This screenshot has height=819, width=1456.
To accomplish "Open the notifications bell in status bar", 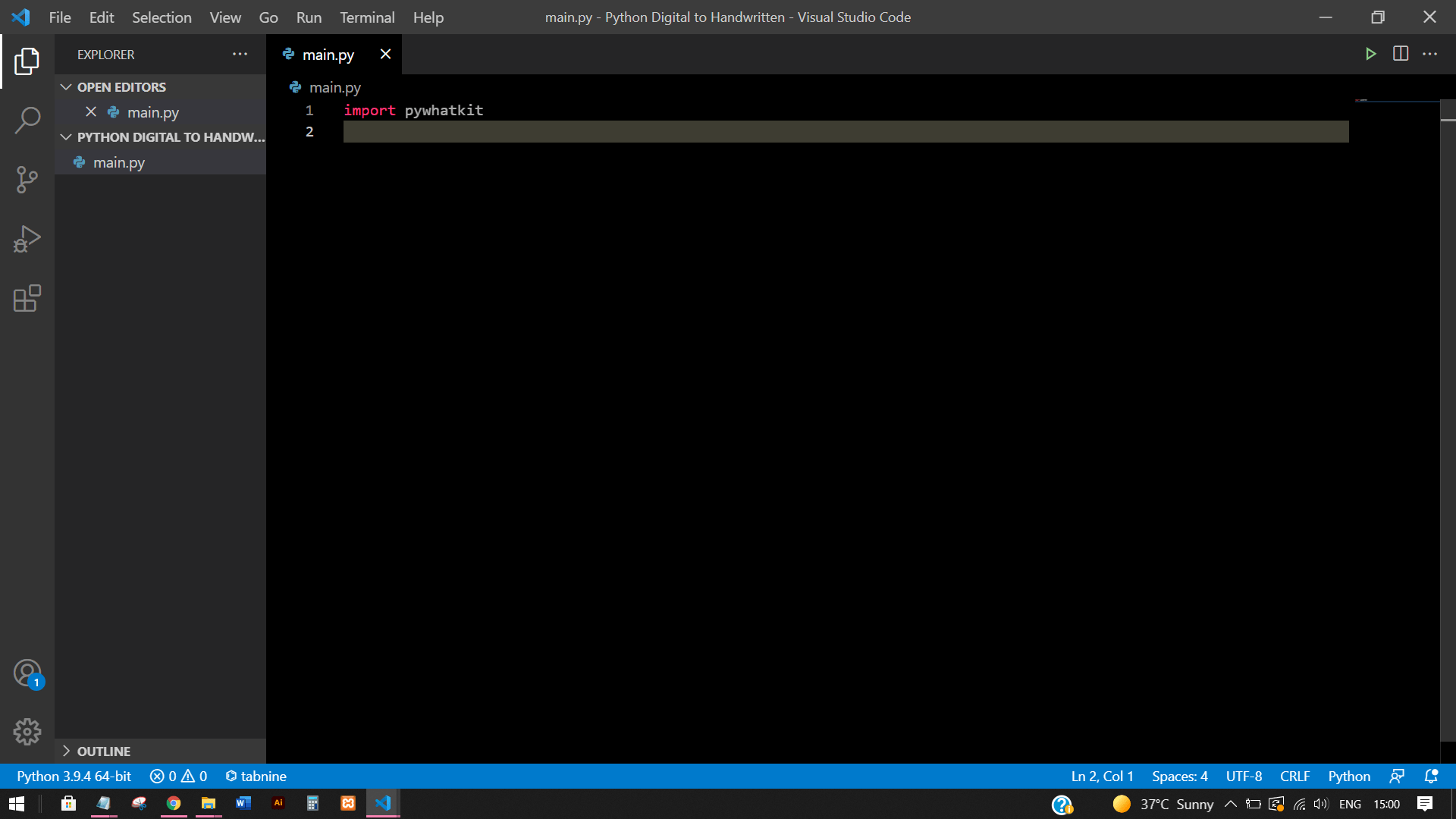I will coord(1431,776).
